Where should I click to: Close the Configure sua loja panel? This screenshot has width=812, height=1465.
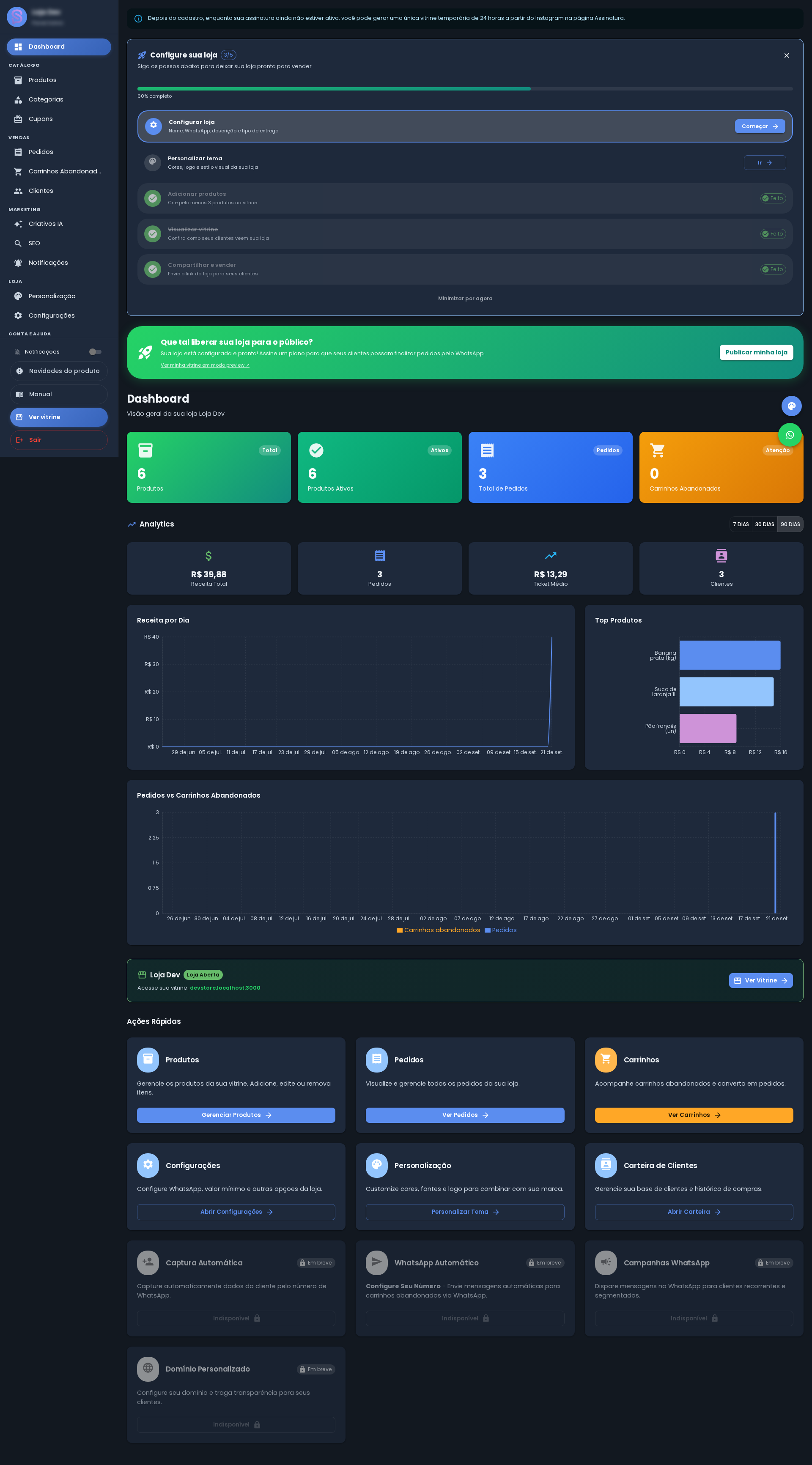786,56
